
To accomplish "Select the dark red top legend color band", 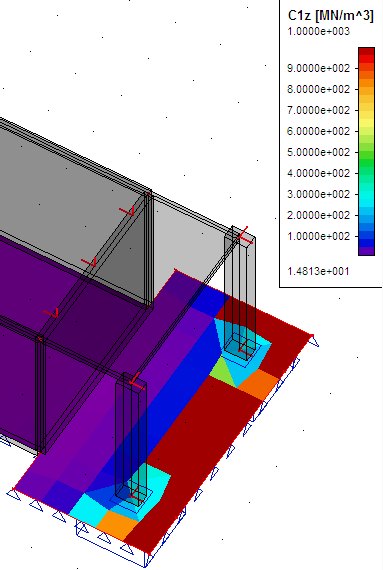I will [366, 51].
